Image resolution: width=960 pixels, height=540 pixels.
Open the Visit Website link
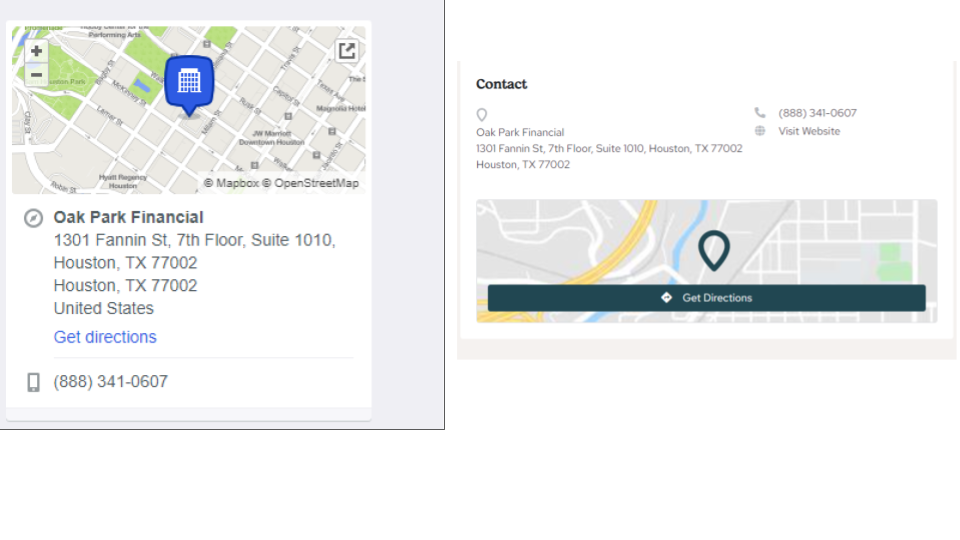pyautogui.click(x=809, y=131)
